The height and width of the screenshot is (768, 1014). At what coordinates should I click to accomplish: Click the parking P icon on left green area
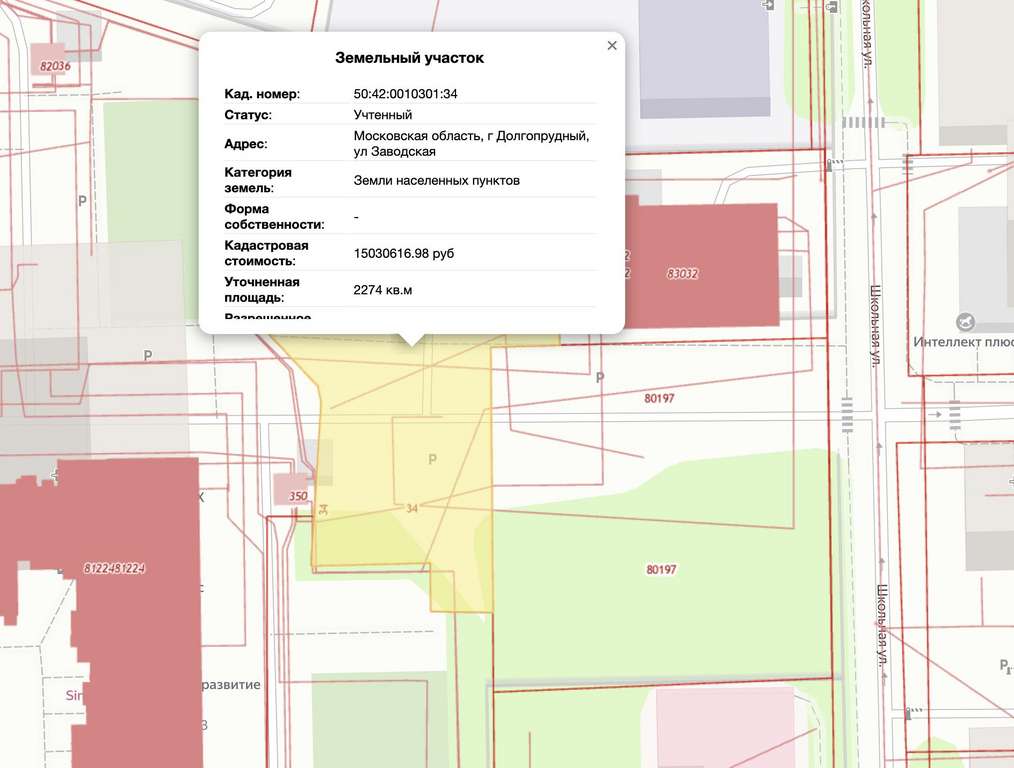(x=82, y=201)
